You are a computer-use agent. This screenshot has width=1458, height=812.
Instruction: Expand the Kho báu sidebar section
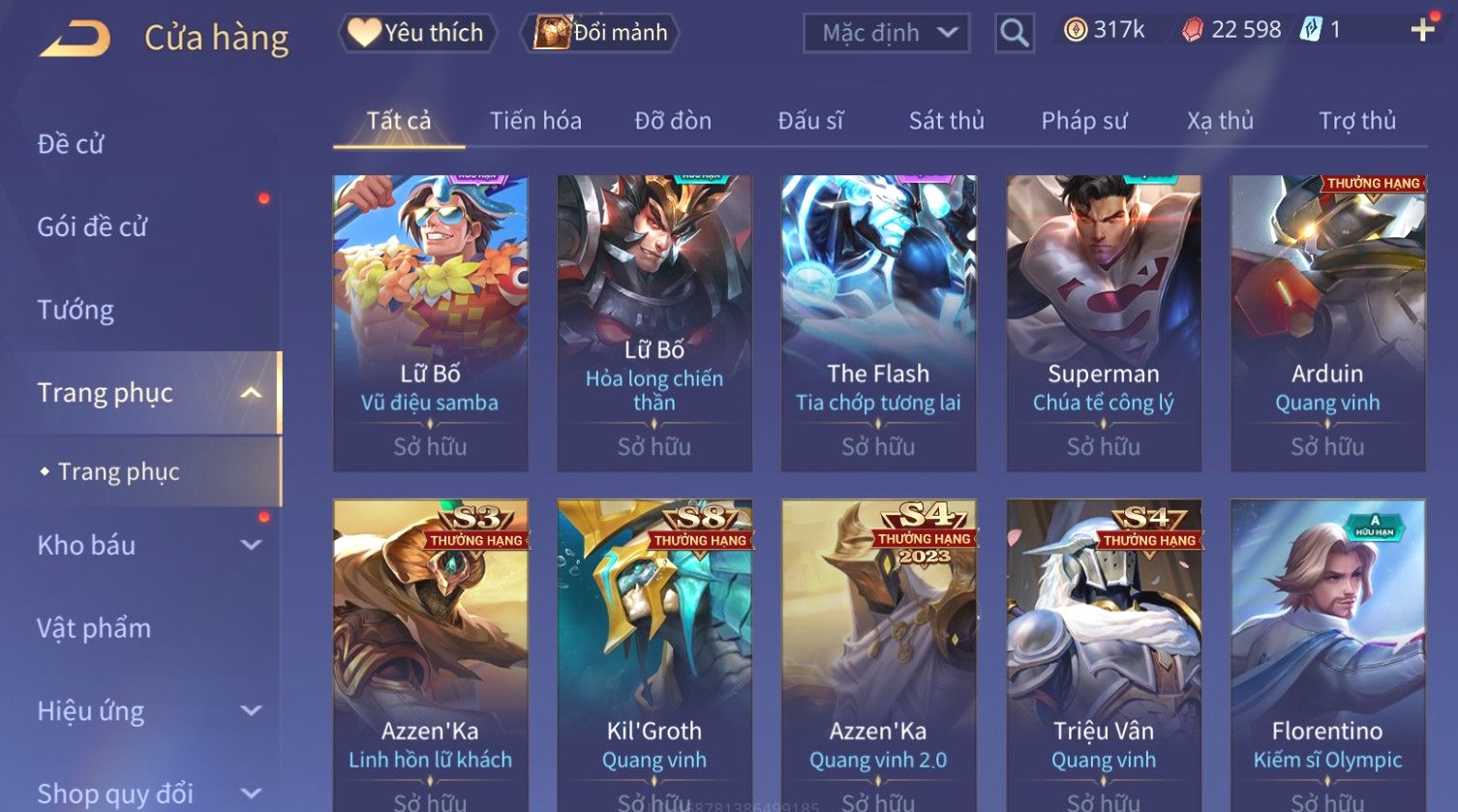[x=251, y=545]
